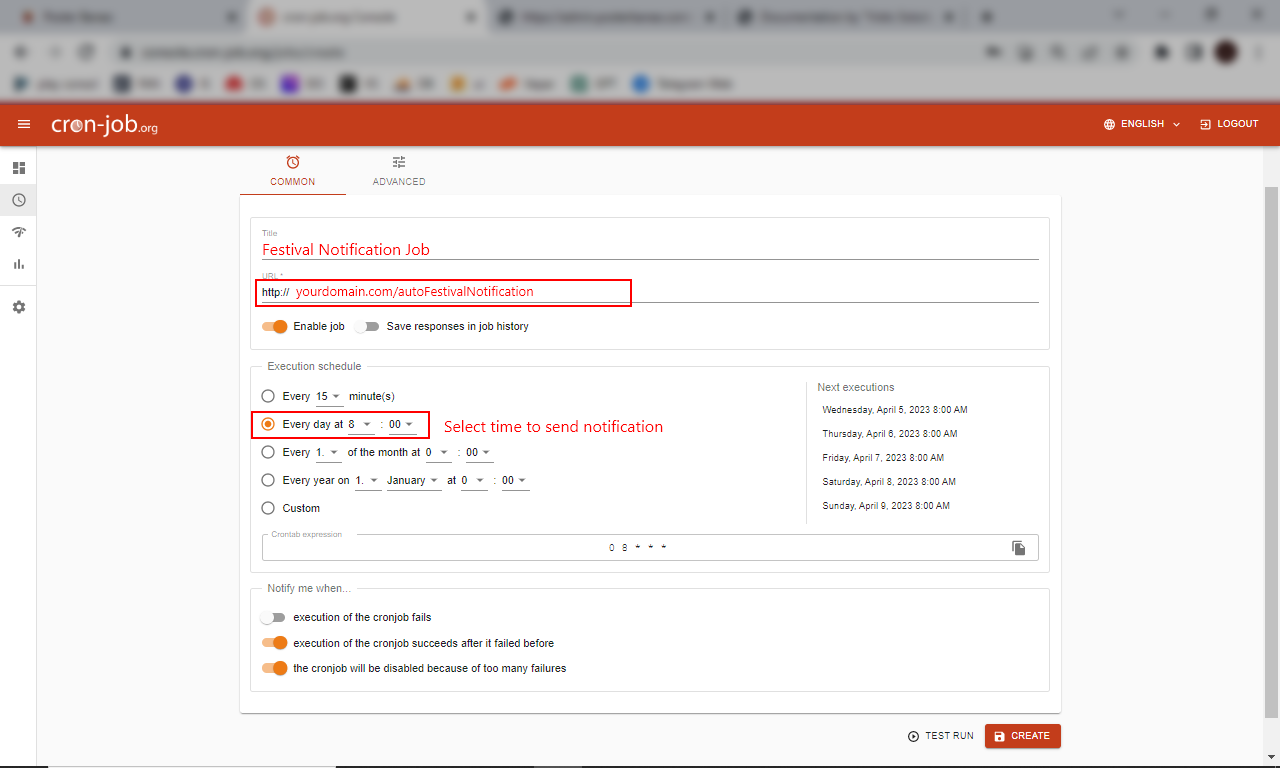
Task: Open the hour dropdown for every day
Action: pyautogui.click(x=361, y=425)
